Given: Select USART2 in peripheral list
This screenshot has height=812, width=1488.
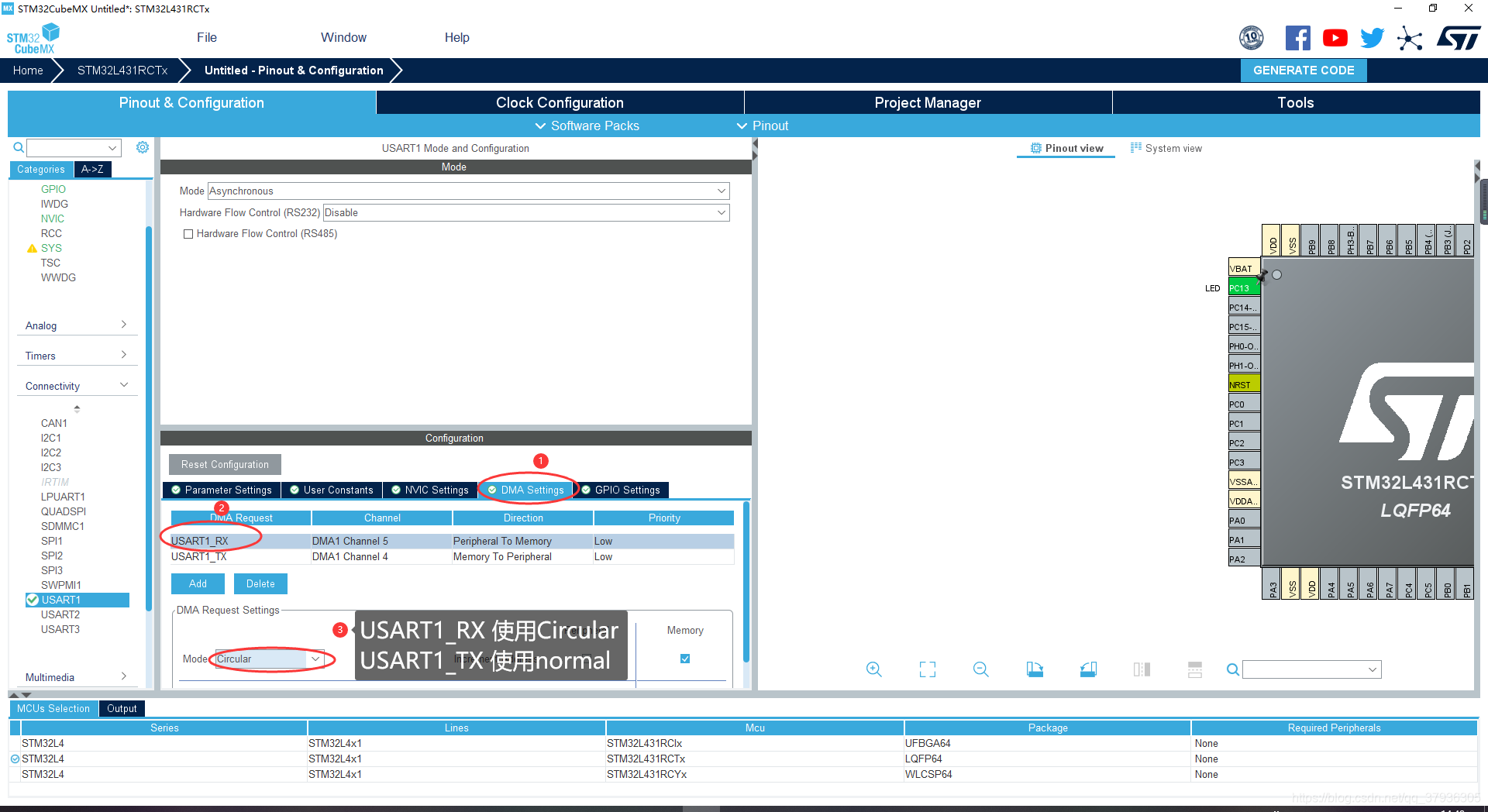Looking at the screenshot, I should click(60, 614).
